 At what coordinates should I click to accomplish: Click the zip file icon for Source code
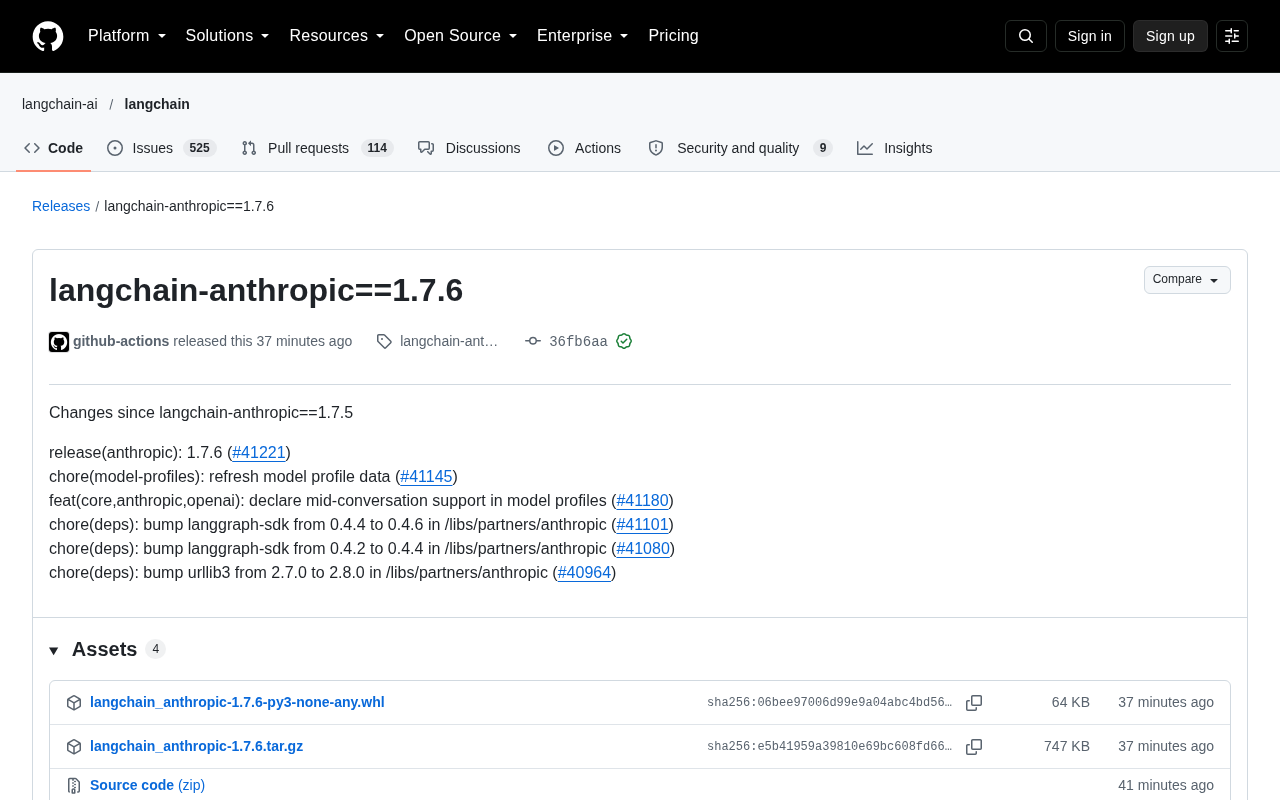[74, 786]
